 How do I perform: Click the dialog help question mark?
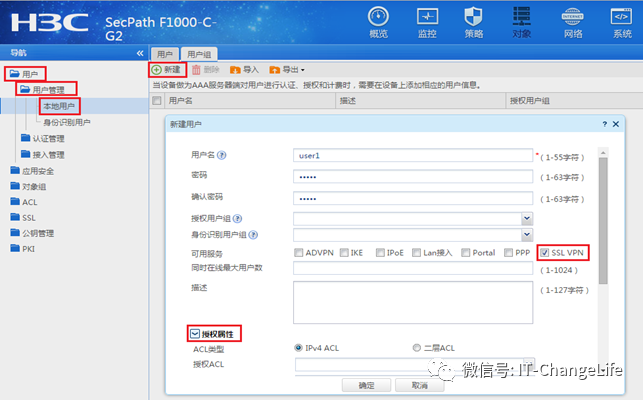coord(604,124)
